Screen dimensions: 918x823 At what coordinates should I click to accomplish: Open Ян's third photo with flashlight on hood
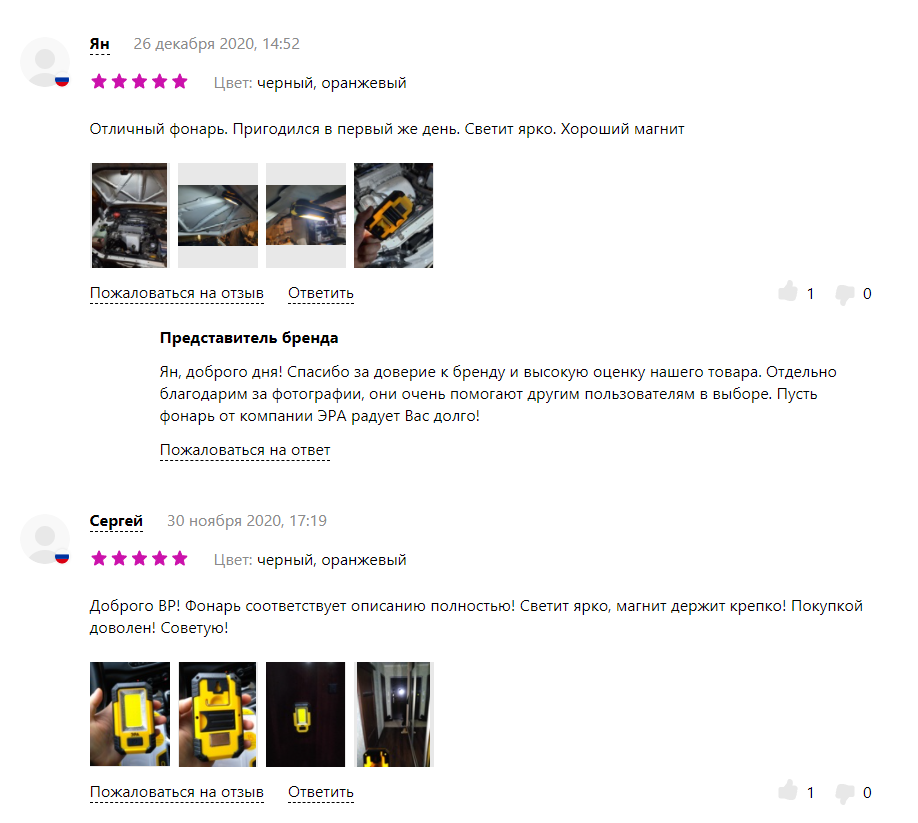click(x=306, y=215)
